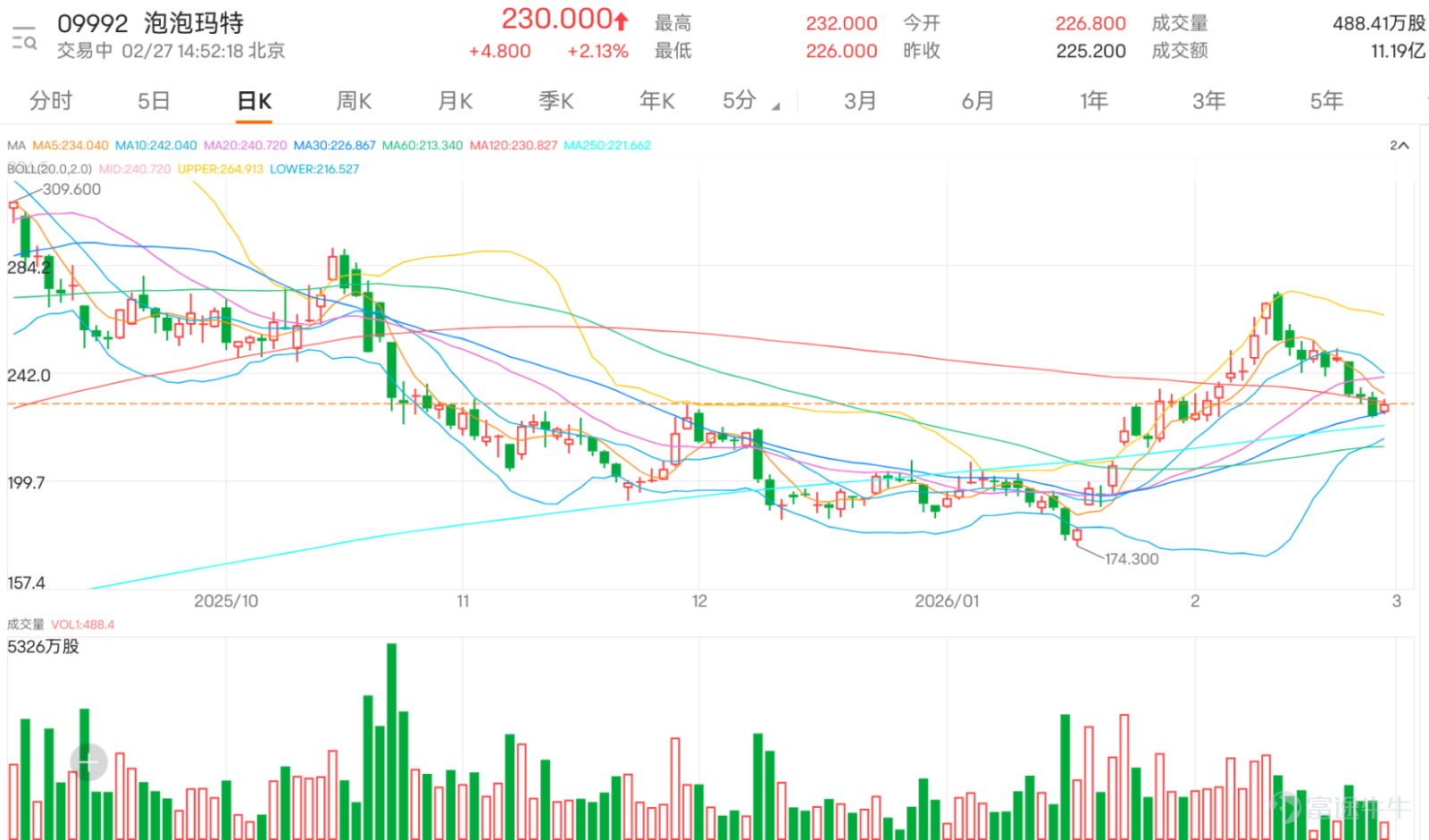The image size is (1429, 840).
Task: Click the MID:240.720 Bollinger label
Action: (x=135, y=169)
